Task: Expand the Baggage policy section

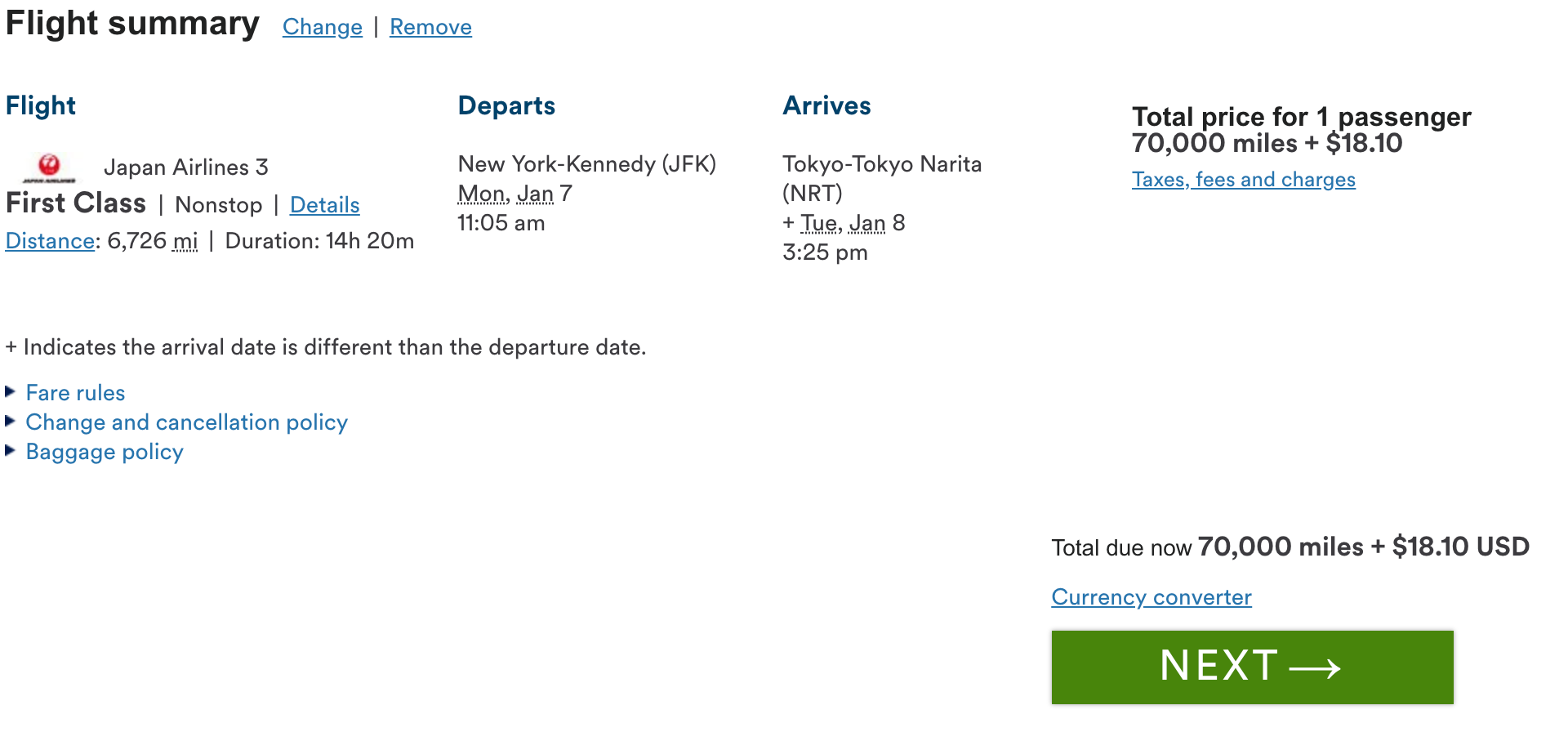Action: click(104, 452)
